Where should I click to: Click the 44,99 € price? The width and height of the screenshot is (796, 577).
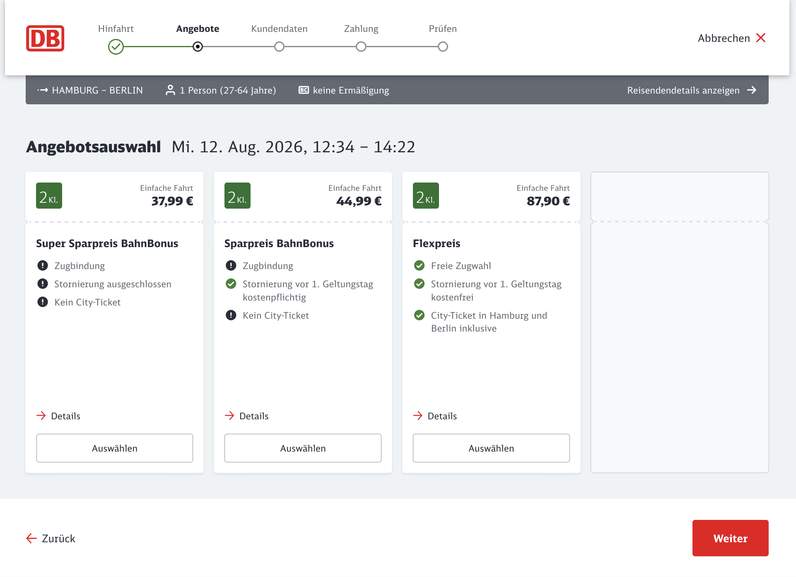coord(359,201)
